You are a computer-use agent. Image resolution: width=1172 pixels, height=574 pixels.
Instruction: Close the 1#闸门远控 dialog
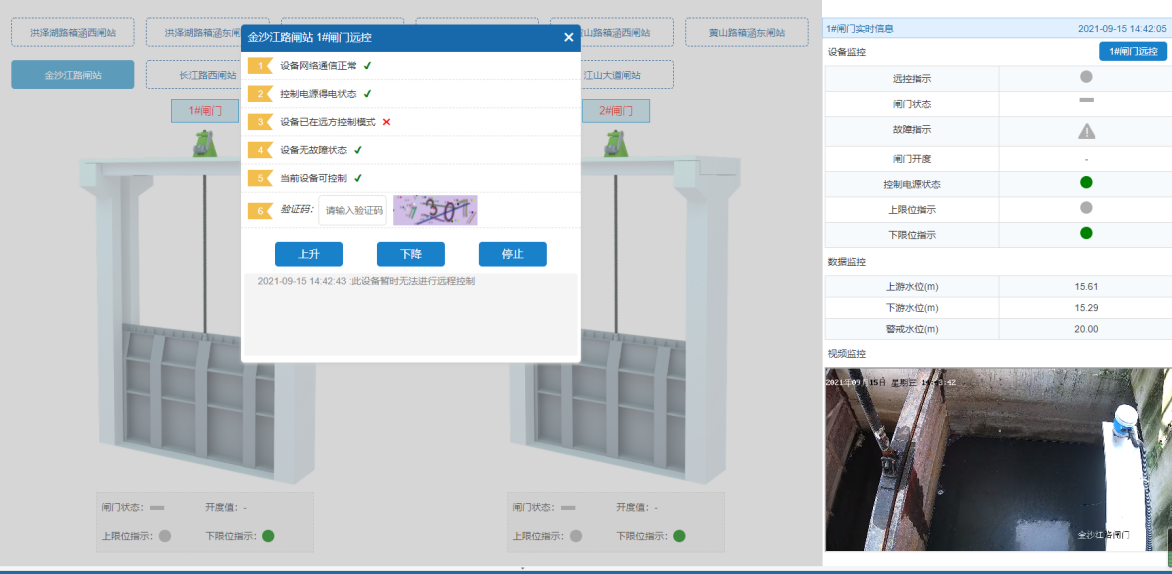[x=568, y=37]
